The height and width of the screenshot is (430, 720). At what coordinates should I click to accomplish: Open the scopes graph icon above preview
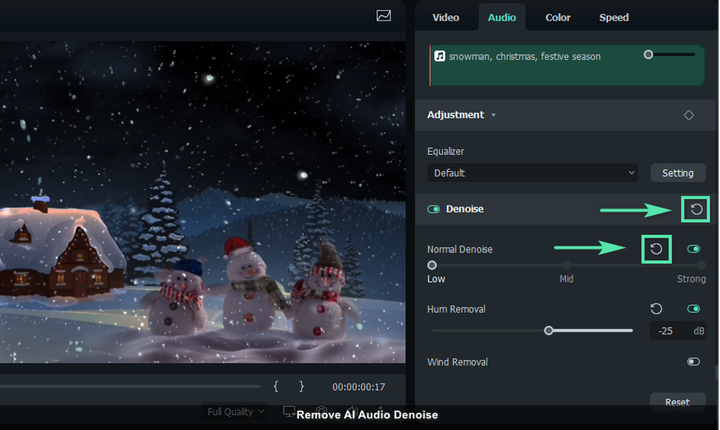click(x=384, y=16)
